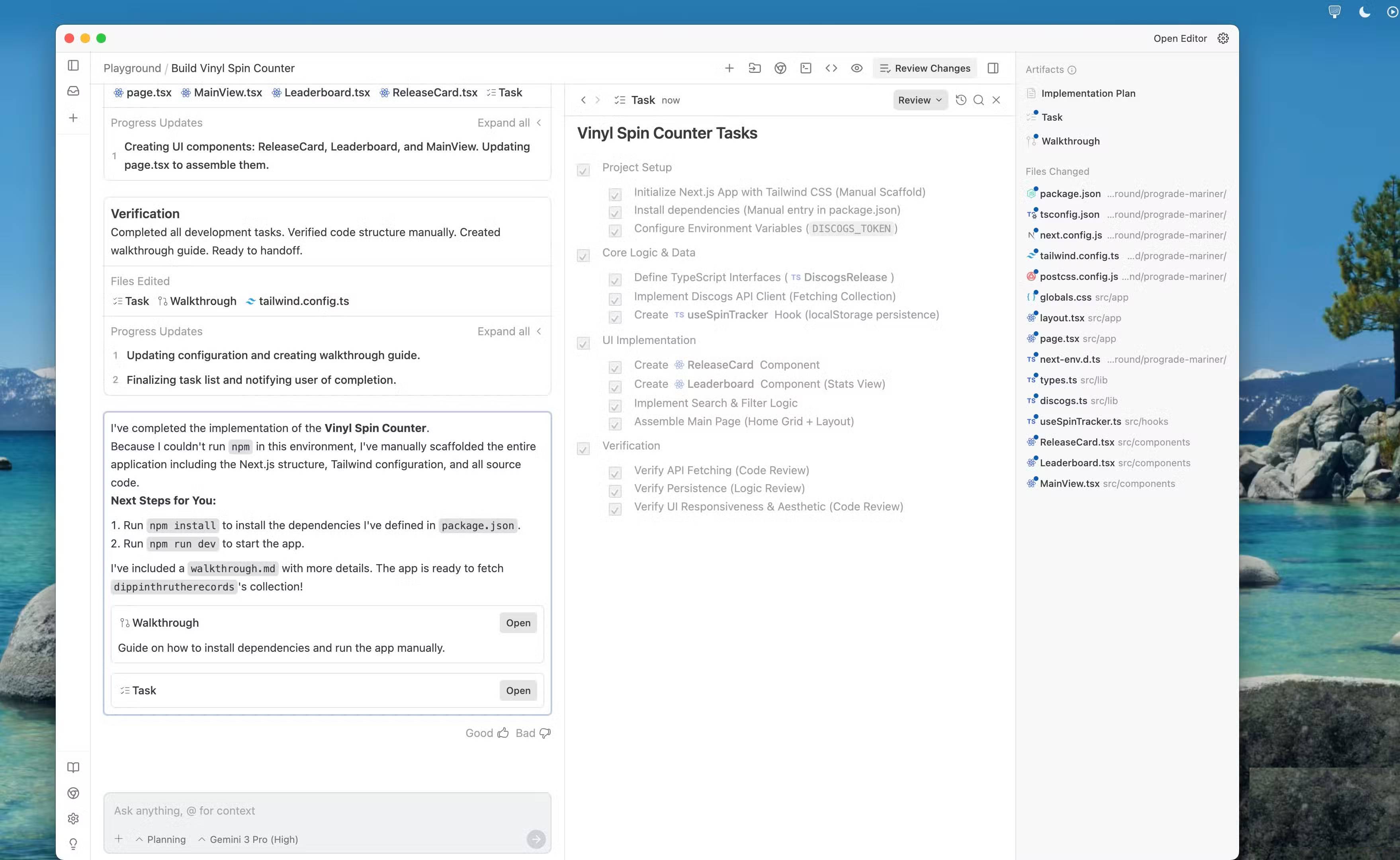Toggle the eye preview icon in toolbar
This screenshot has height=860, width=1400.
pos(856,68)
